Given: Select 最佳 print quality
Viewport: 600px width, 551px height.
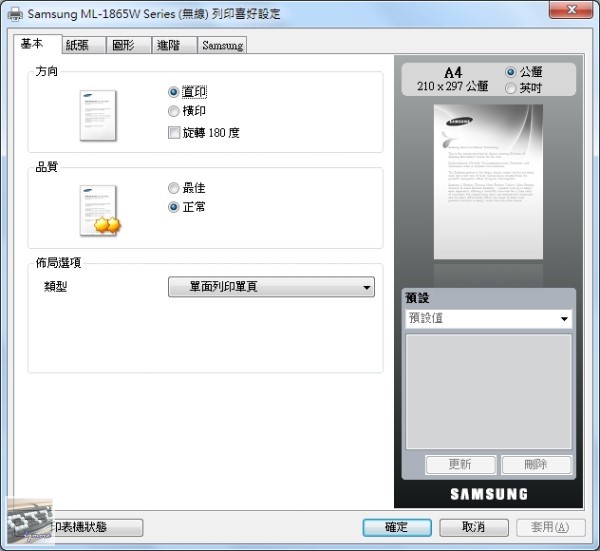Looking at the screenshot, I should (x=186, y=188).
